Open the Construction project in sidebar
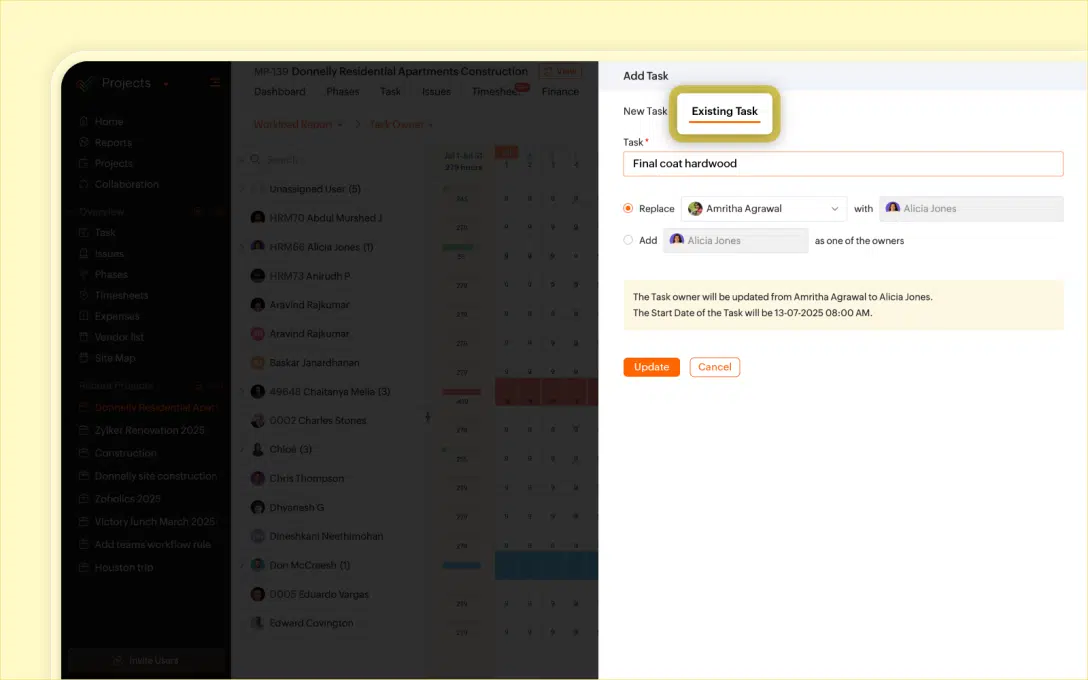Image resolution: width=1088 pixels, height=680 pixels. tap(126, 453)
